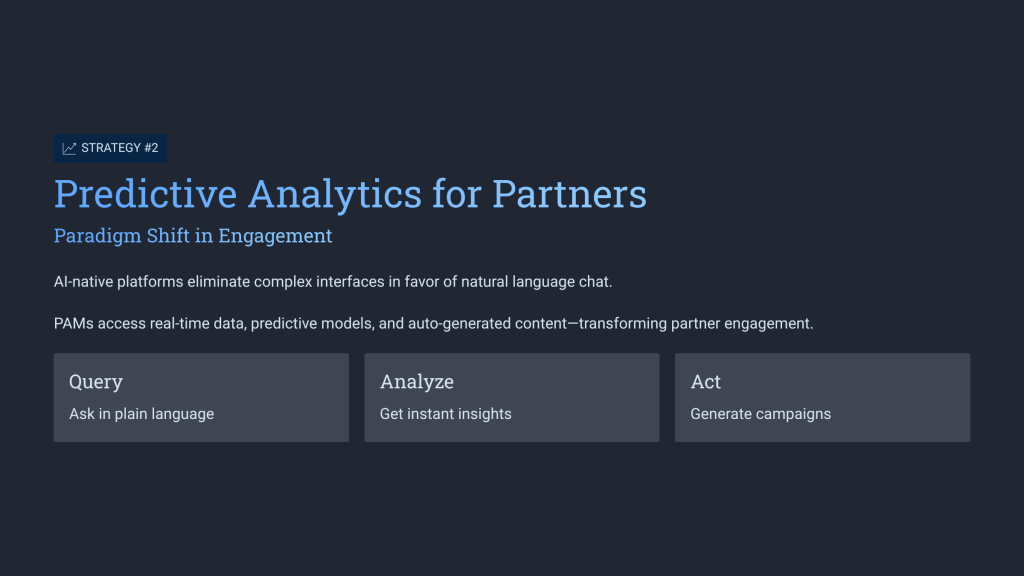Select the "Act" card heading
Screen dimensions: 1024x576
(x=706, y=382)
